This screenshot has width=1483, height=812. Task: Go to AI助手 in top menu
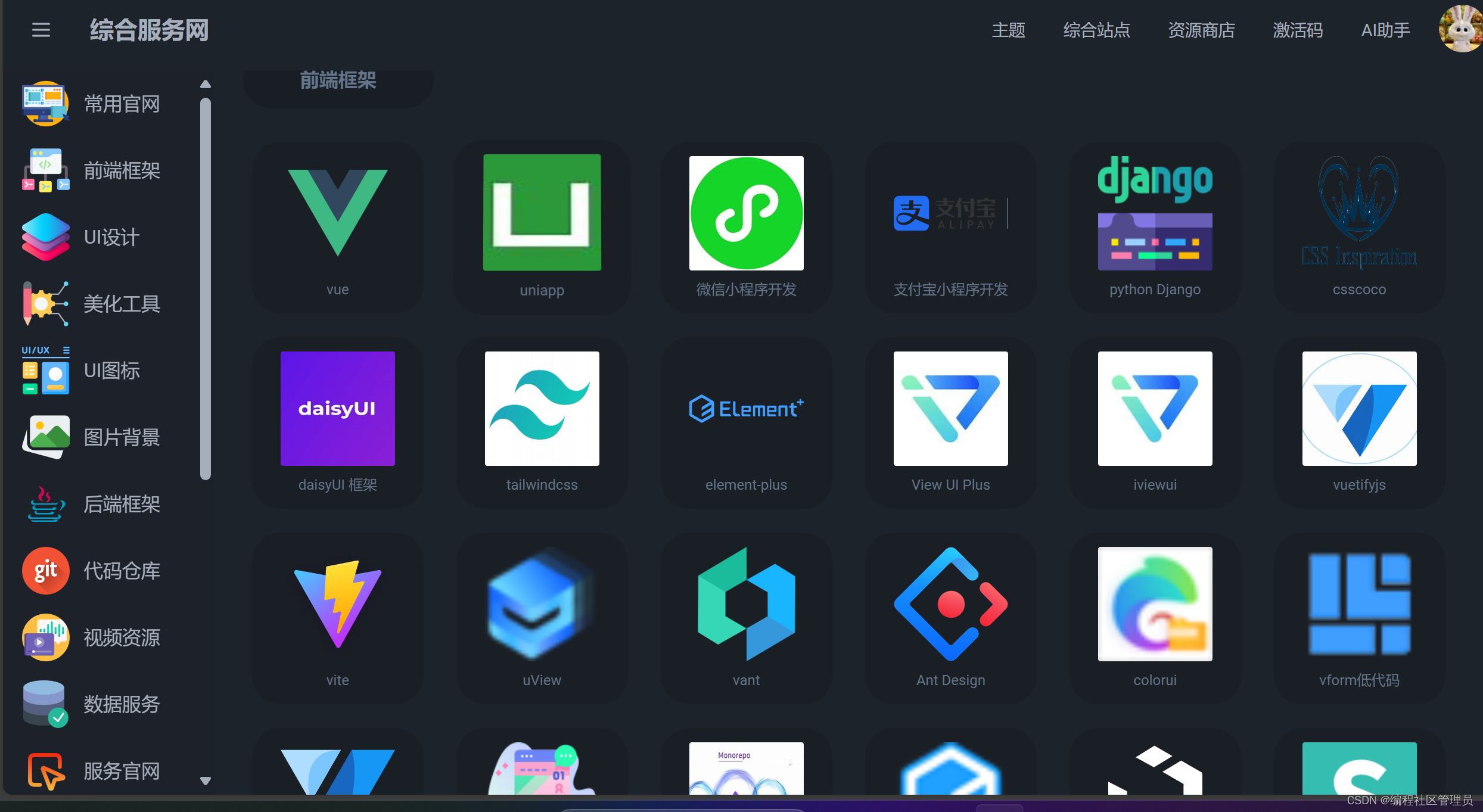coord(1385,30)
